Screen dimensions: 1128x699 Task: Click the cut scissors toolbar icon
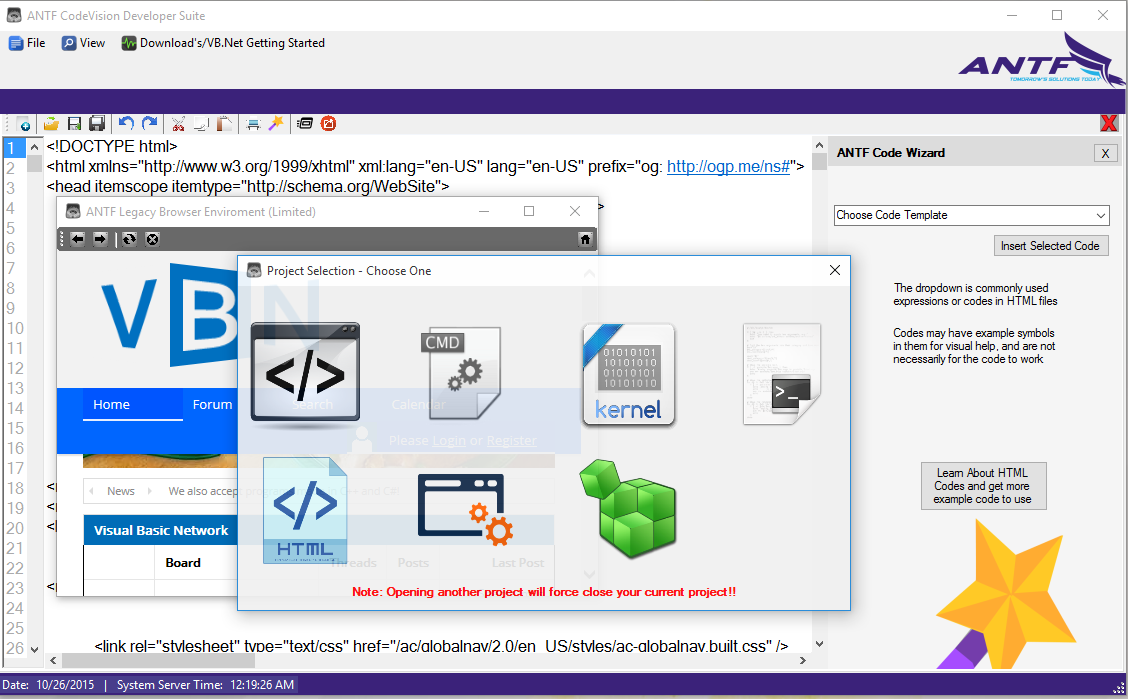click(x=177, y=123)
